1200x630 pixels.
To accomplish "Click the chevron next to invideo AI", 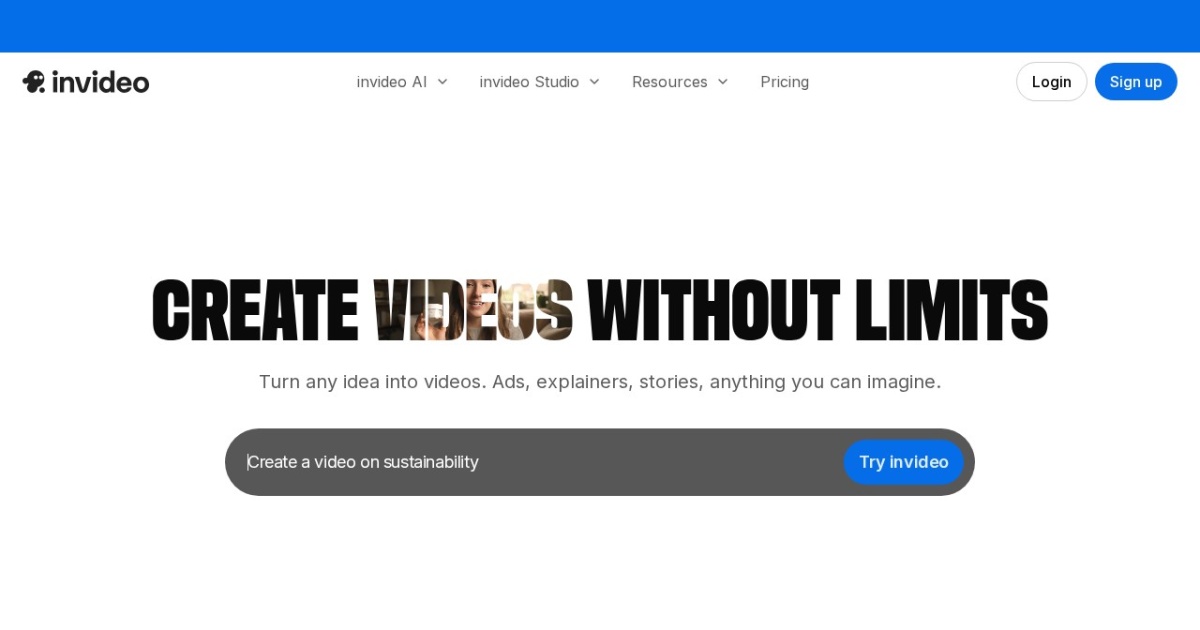I will 442,82.
